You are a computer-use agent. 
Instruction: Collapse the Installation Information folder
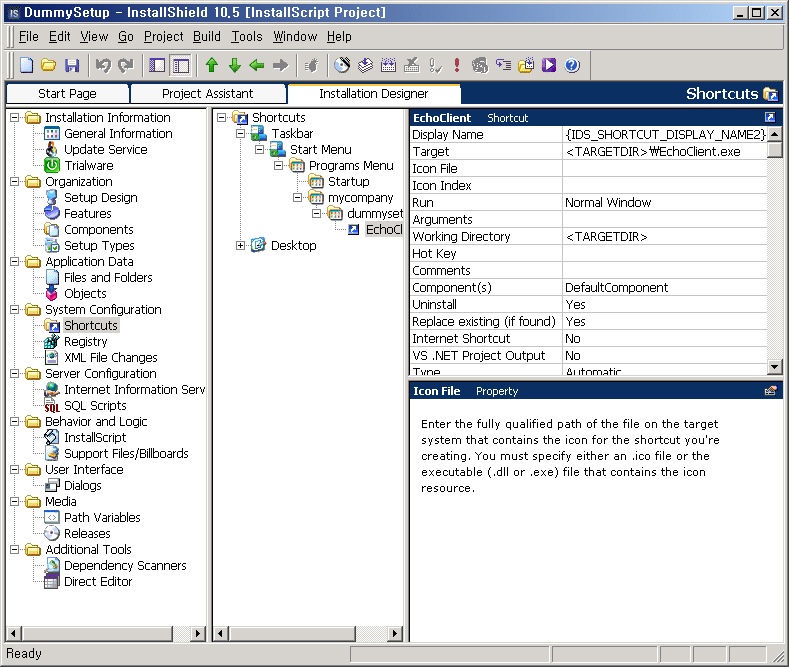(x=15, y=118)
